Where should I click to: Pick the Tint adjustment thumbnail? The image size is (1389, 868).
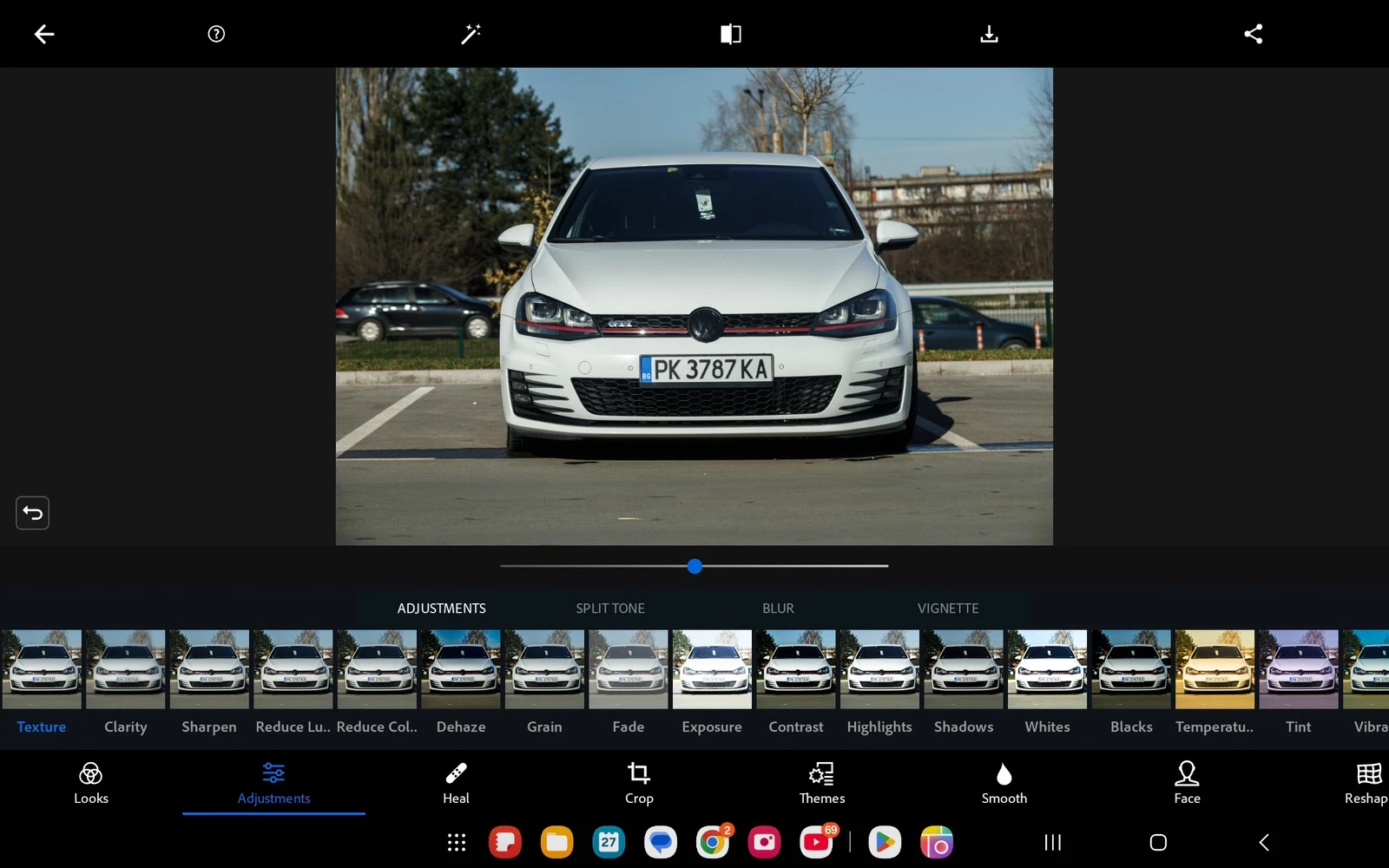1299,669
